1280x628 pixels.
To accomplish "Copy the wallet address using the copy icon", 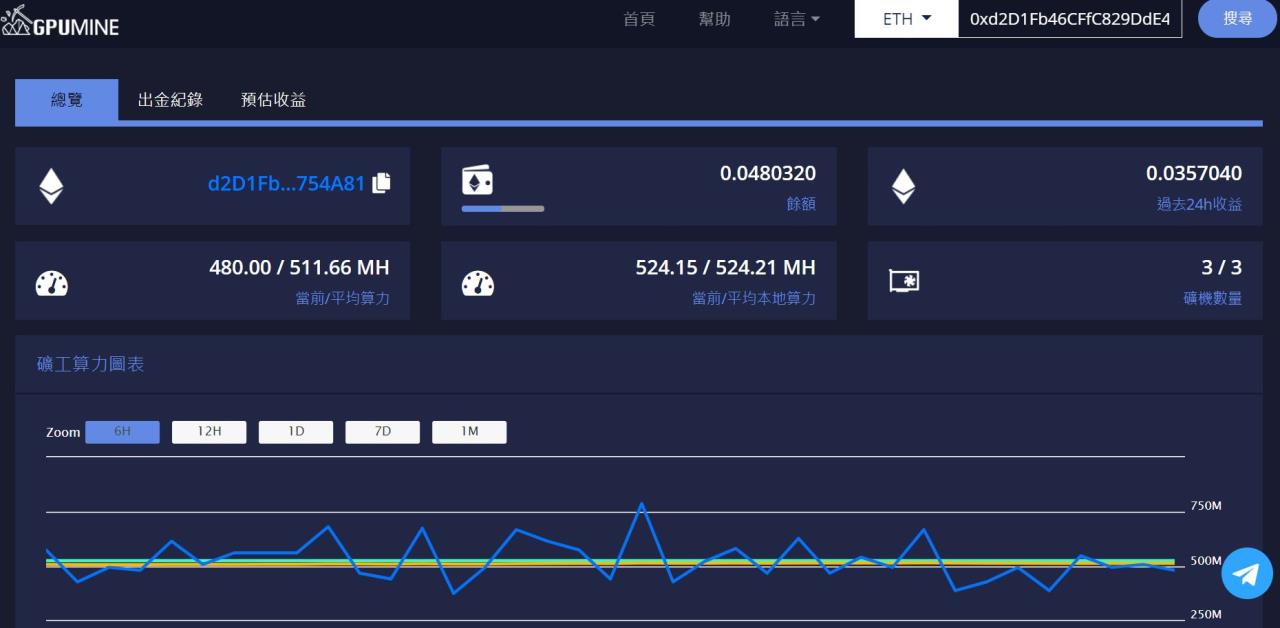I will [x=380, y=184].
